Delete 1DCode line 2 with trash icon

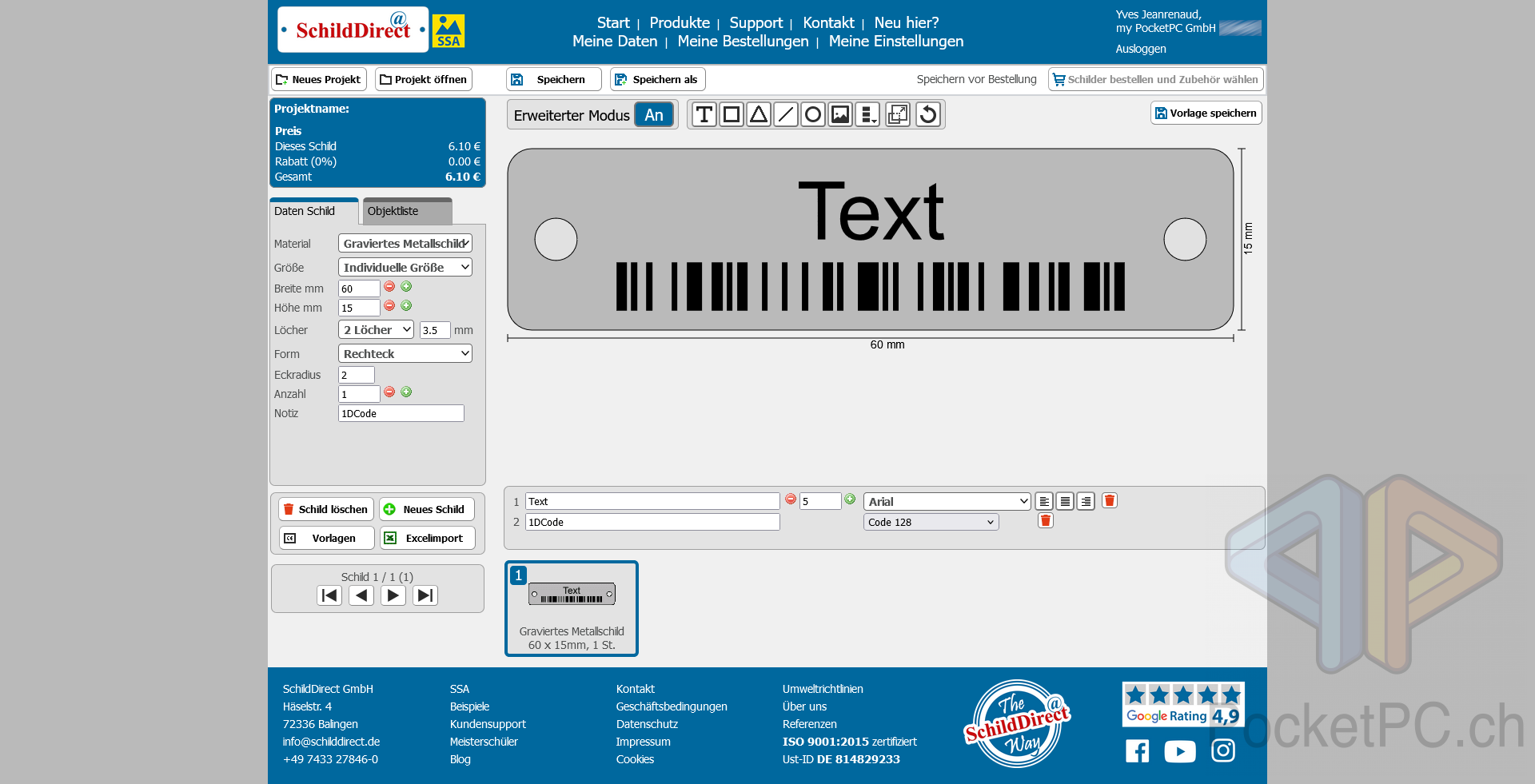pos(1046,520)
